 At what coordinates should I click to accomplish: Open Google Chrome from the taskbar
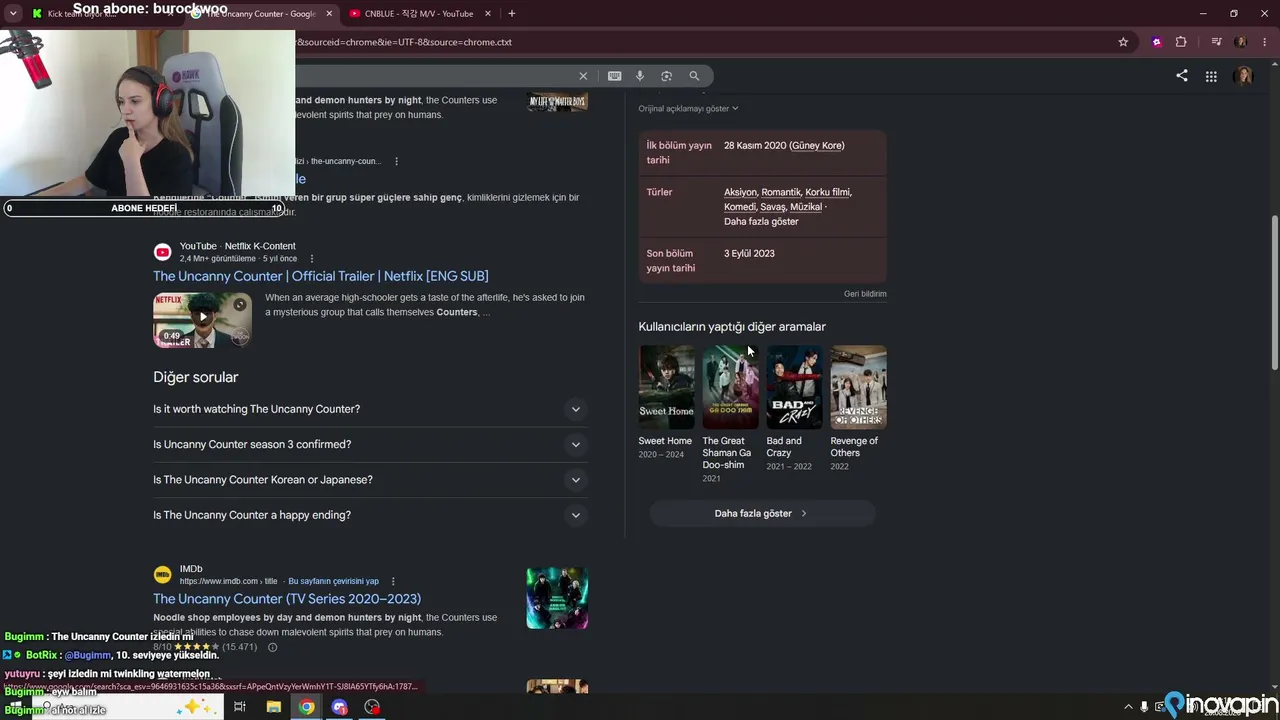click(306, 707)
